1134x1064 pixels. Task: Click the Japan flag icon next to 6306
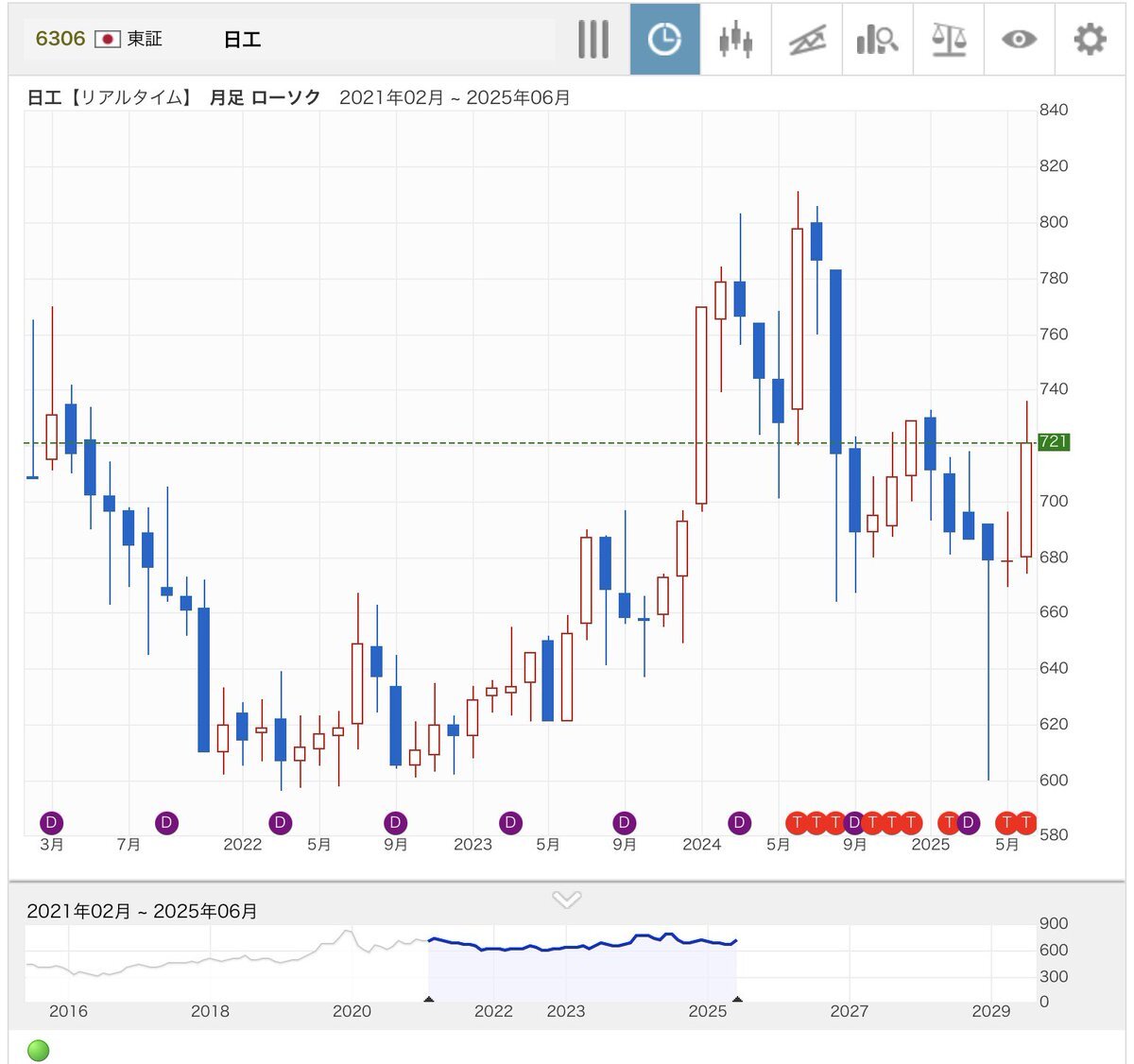click(108, 39)
